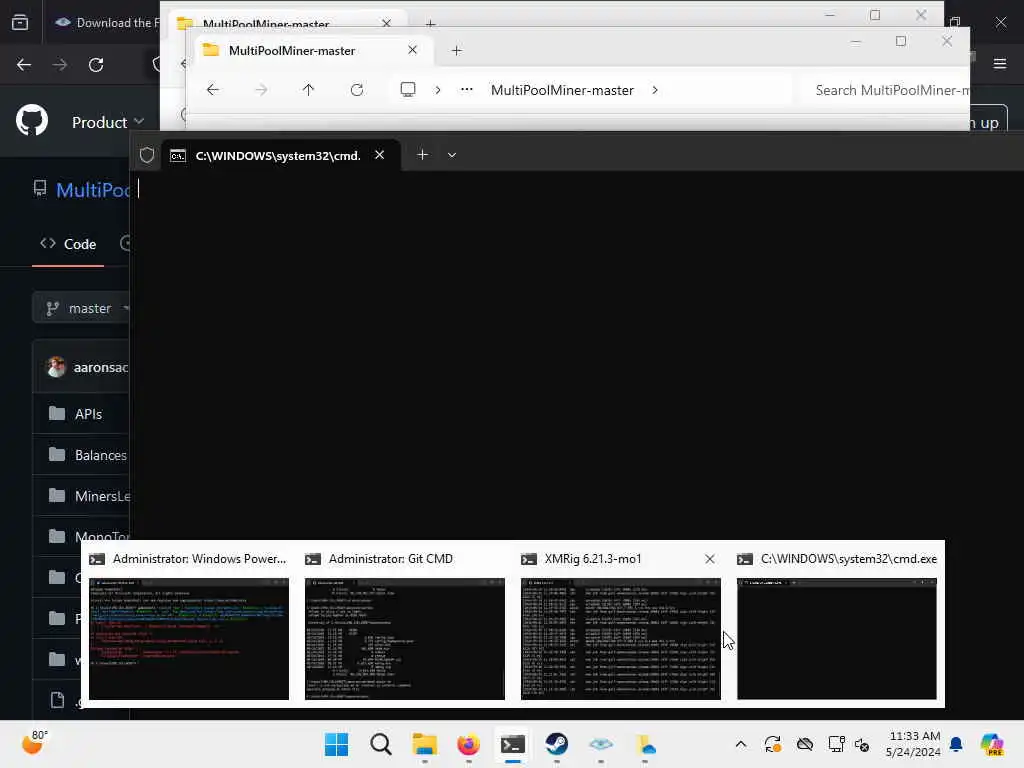Open File Explorer from the taskbar
Image resolution: width=1024 pixels, height=768 pixels.
(424, 744)
